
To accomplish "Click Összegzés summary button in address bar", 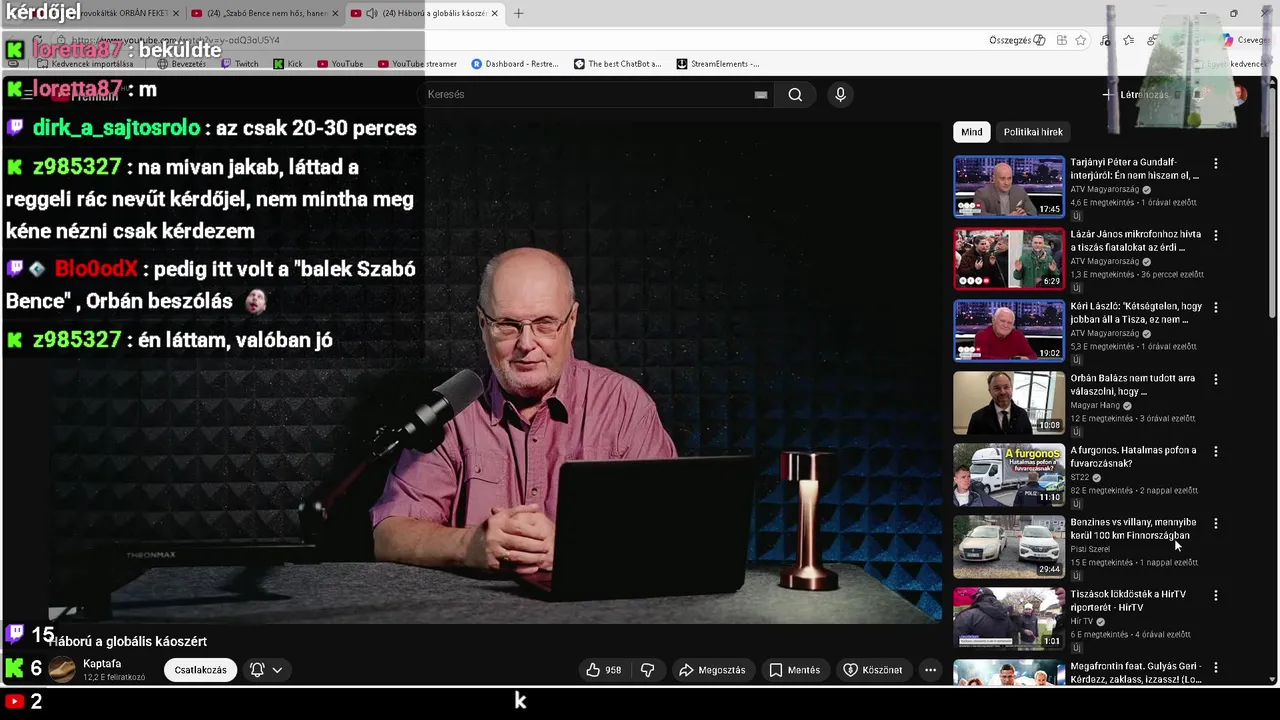I will point(1017,40).
